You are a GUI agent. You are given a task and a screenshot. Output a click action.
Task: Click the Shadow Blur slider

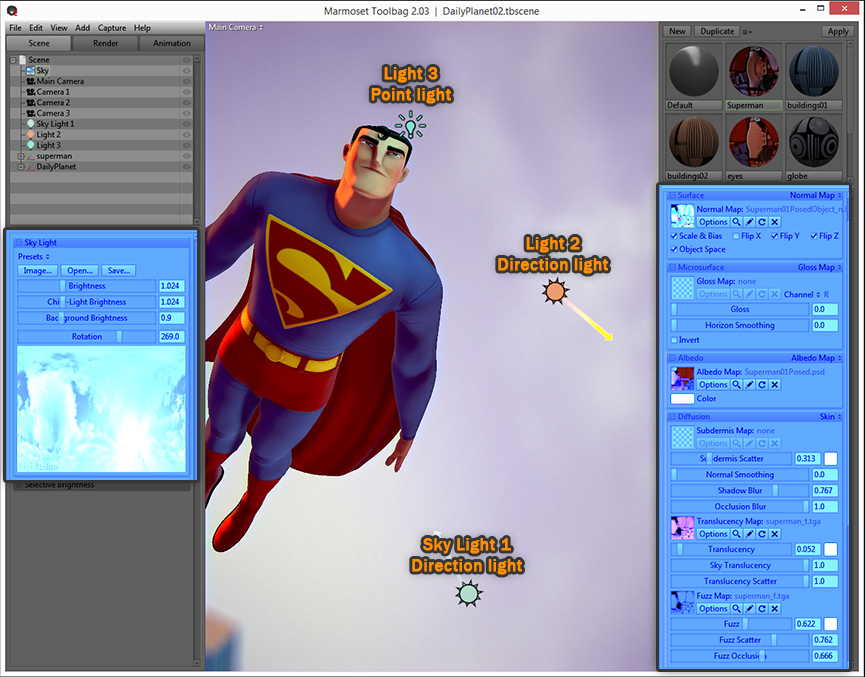(740, 491)
